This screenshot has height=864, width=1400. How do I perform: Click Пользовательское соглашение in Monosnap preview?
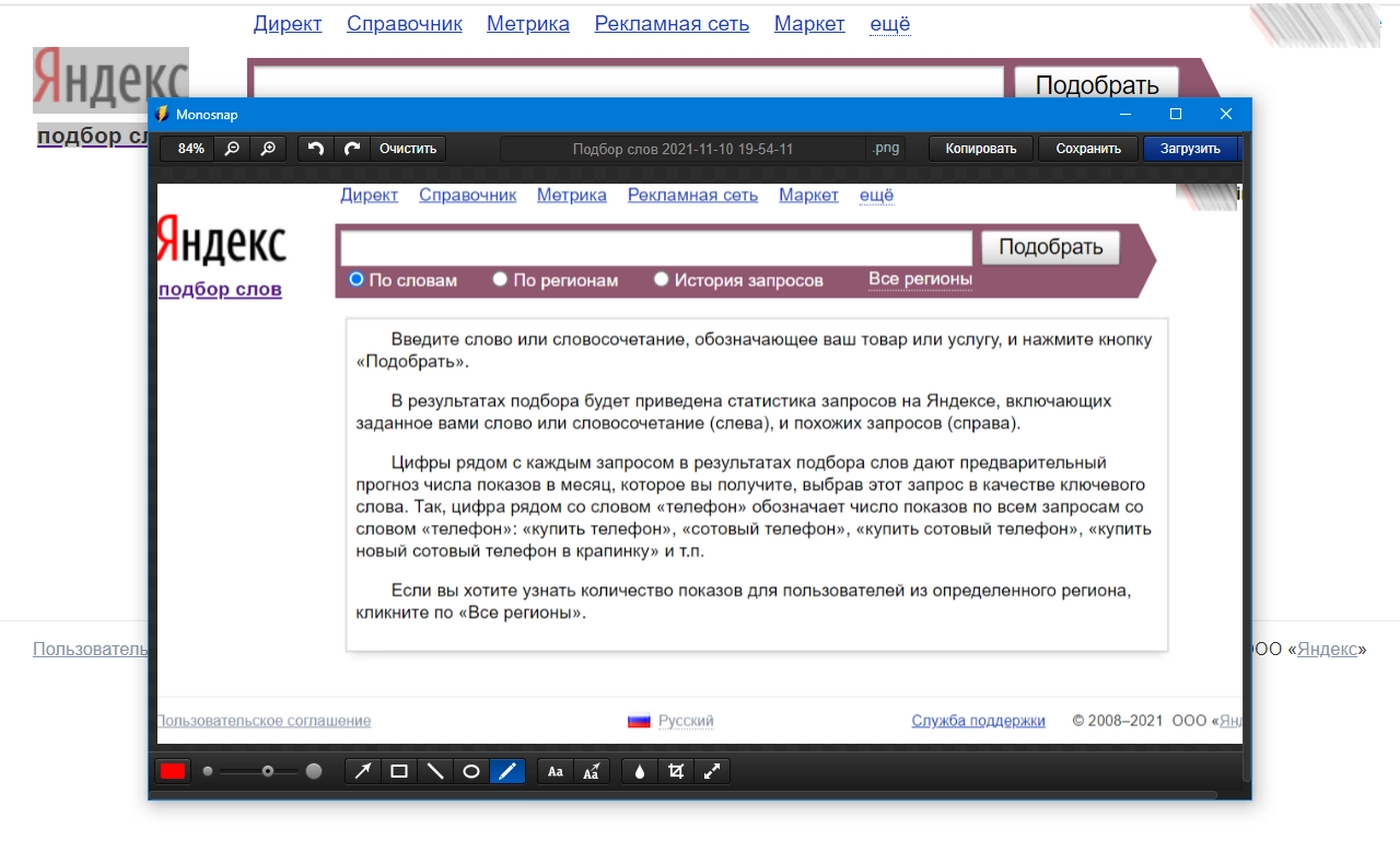coord(264,721)
